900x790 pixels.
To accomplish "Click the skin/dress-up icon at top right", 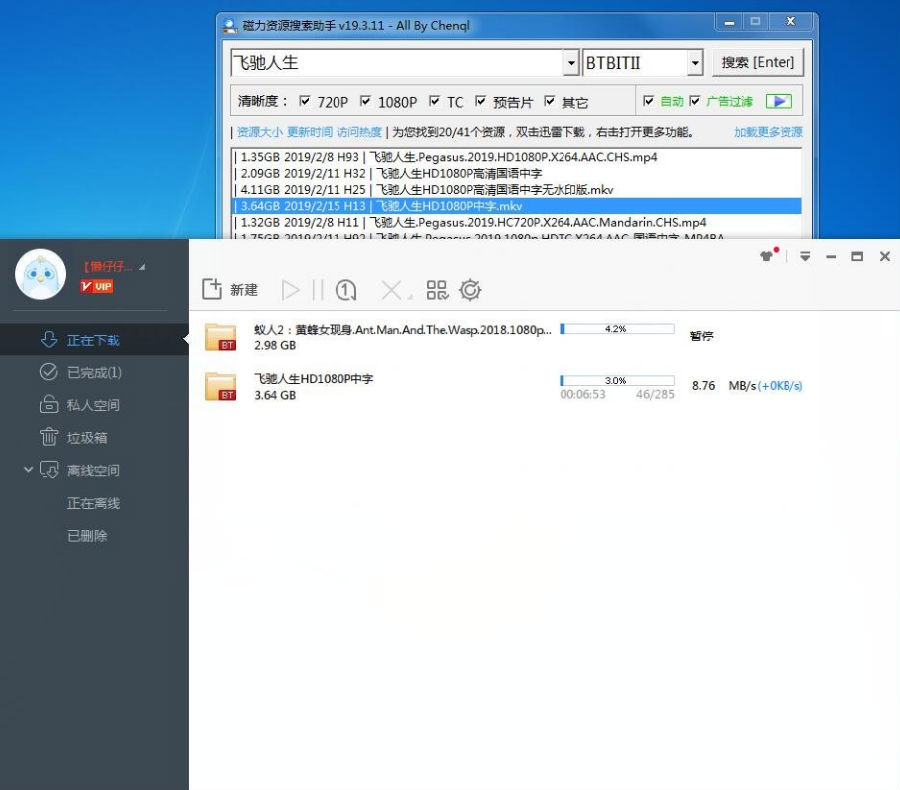I will [766, 257].
